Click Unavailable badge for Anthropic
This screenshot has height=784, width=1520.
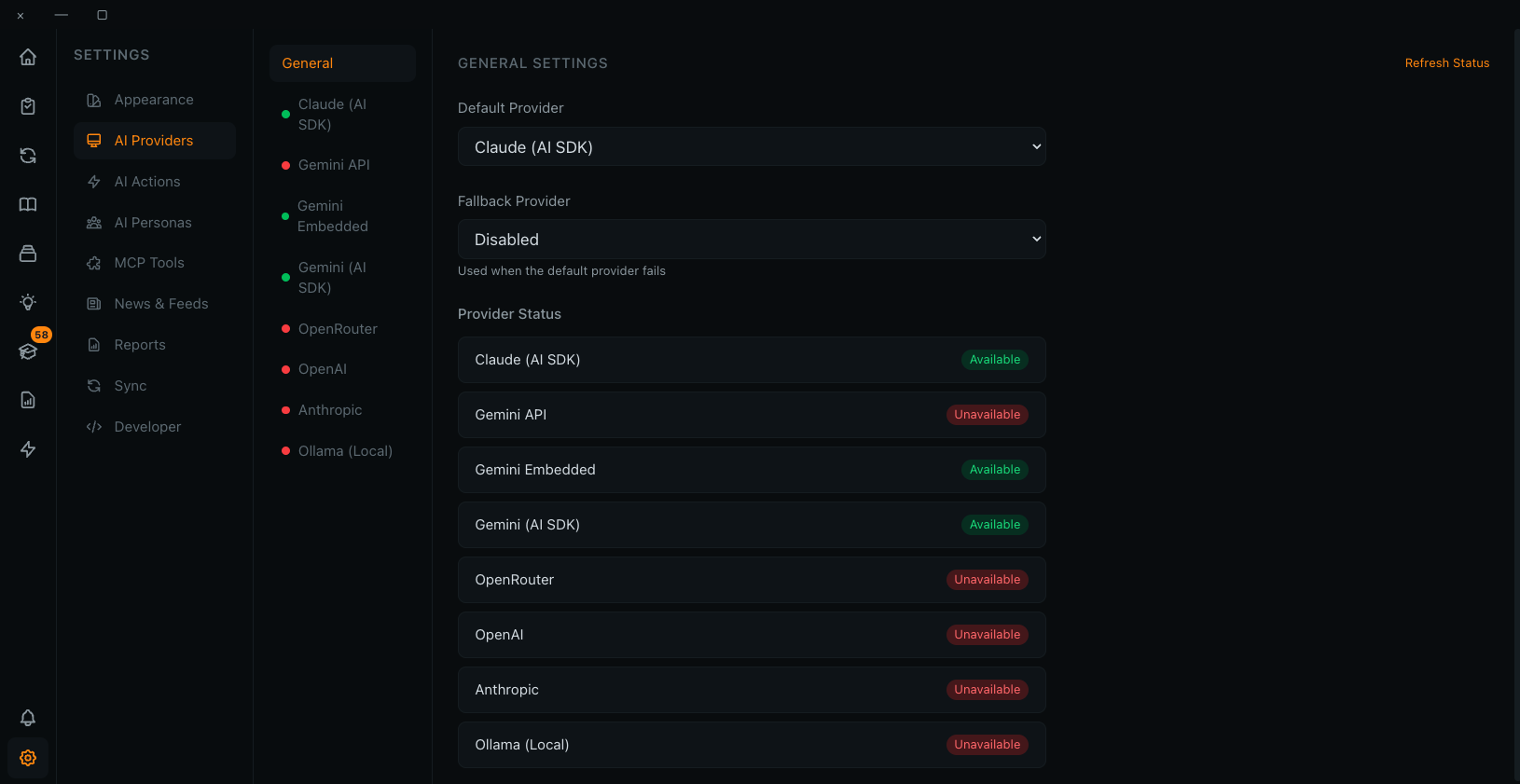pos(988,690)
